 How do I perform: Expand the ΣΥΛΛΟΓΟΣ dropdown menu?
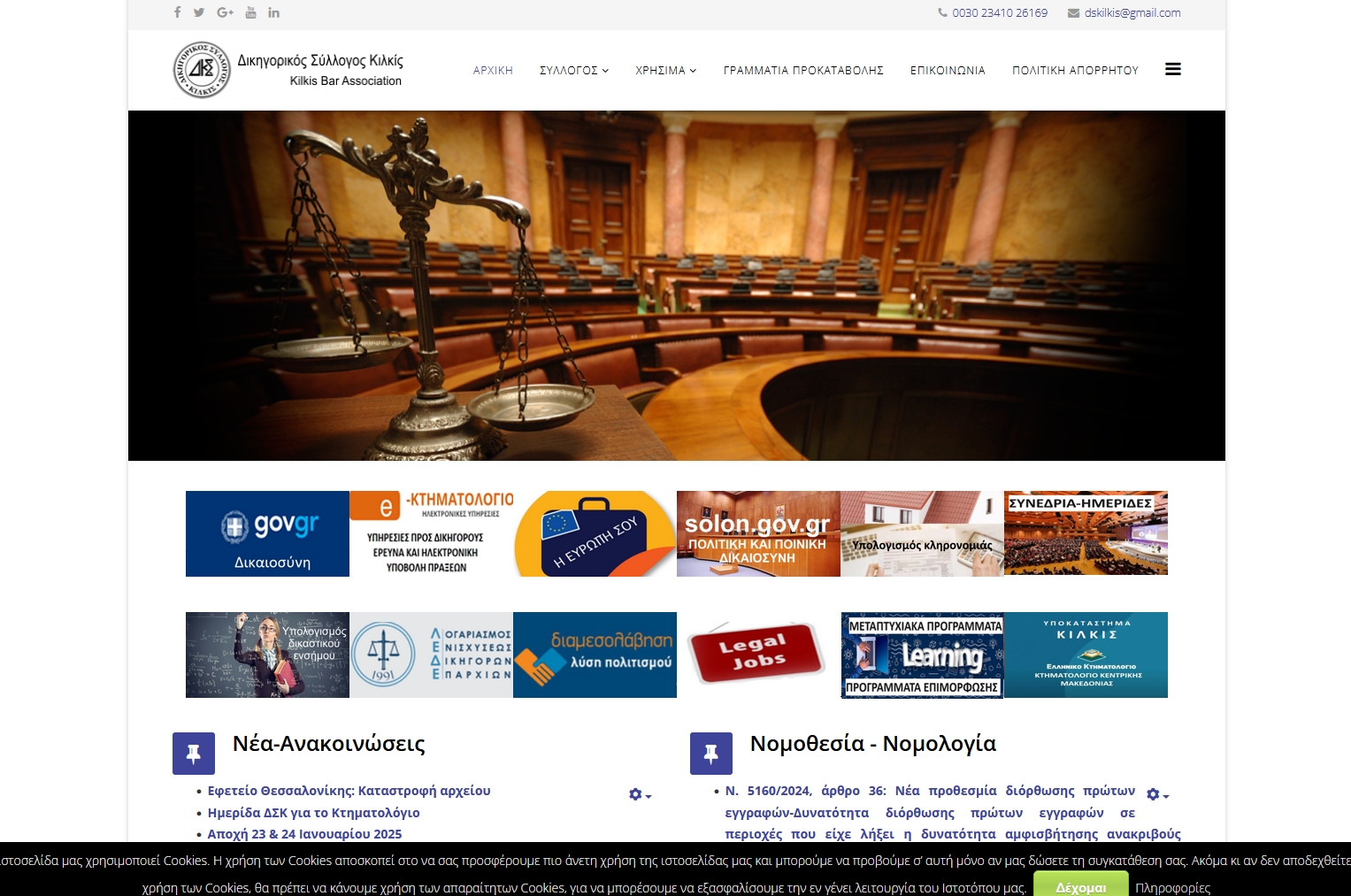574,71
